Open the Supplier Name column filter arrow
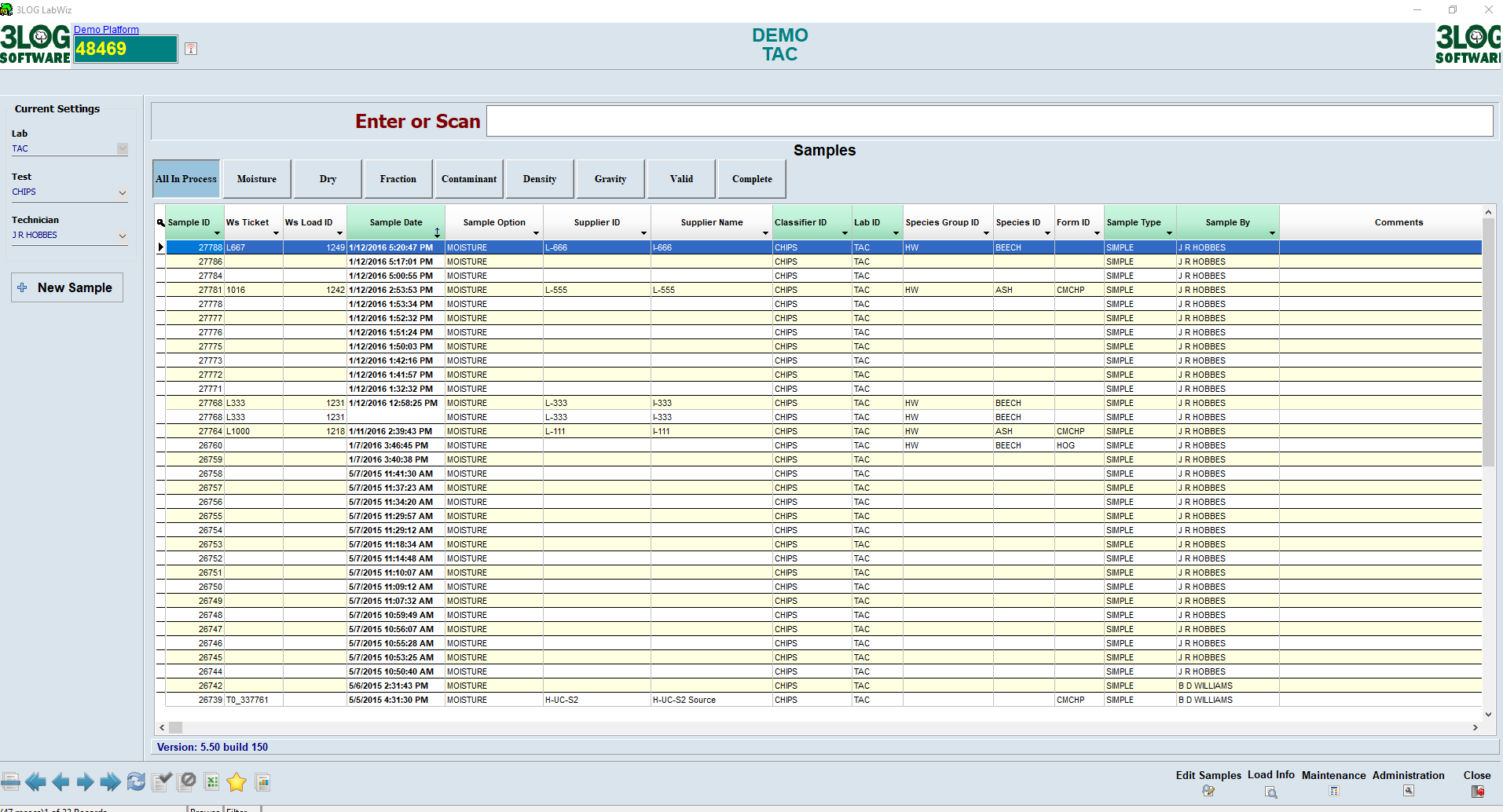 [764, 233]
